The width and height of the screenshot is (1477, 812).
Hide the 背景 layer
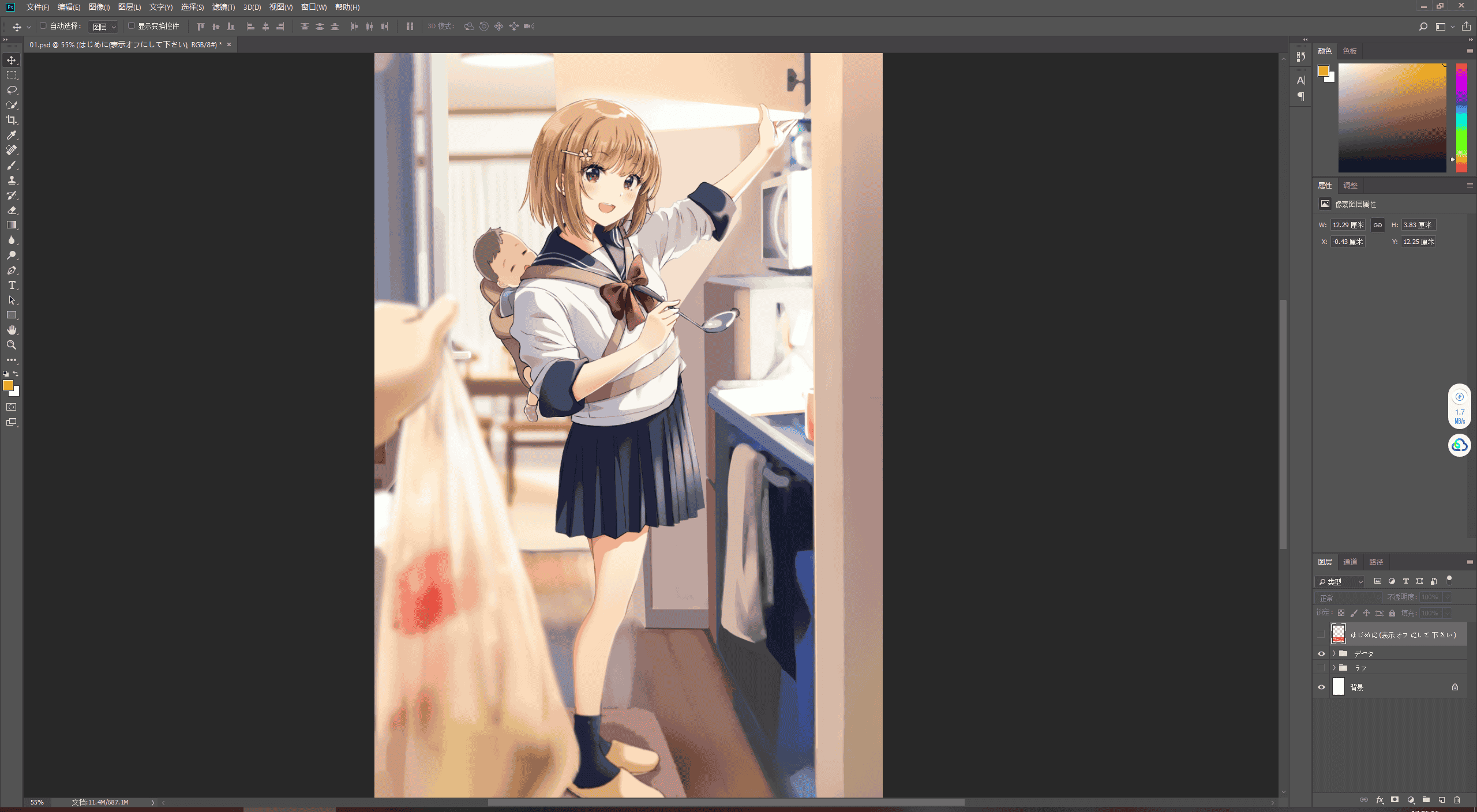(x=1321, y=687)
